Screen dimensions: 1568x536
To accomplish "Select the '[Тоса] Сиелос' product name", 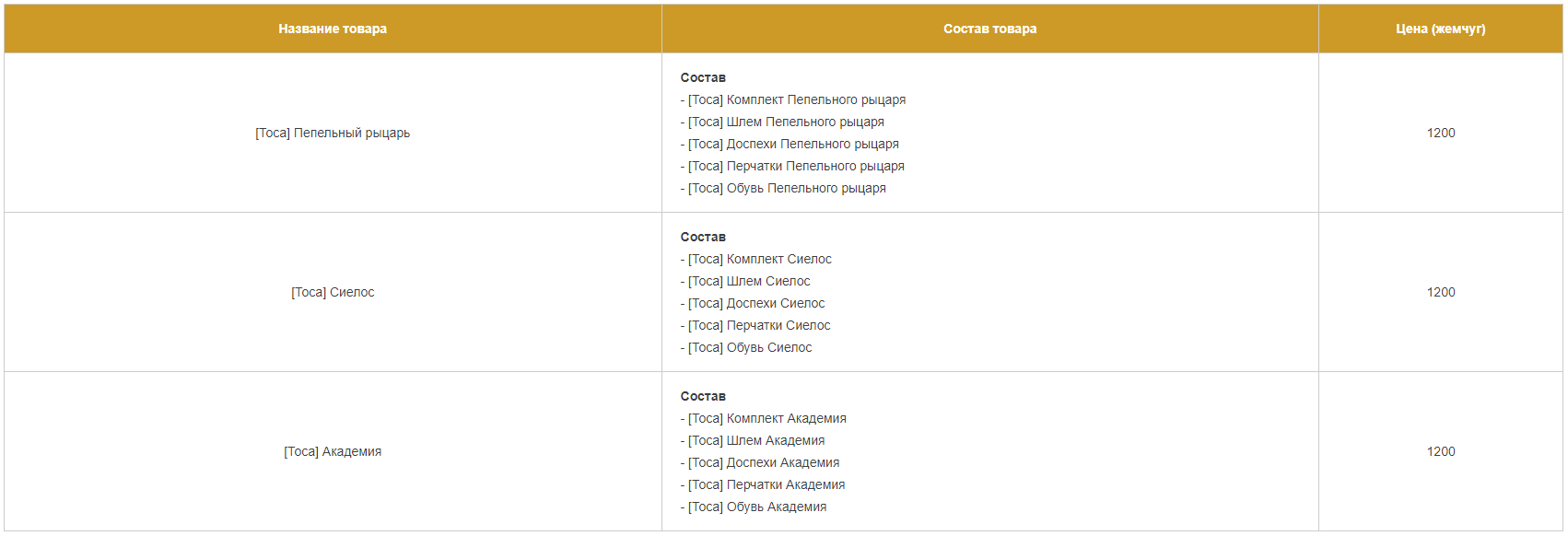I will (x=333, y=292).
